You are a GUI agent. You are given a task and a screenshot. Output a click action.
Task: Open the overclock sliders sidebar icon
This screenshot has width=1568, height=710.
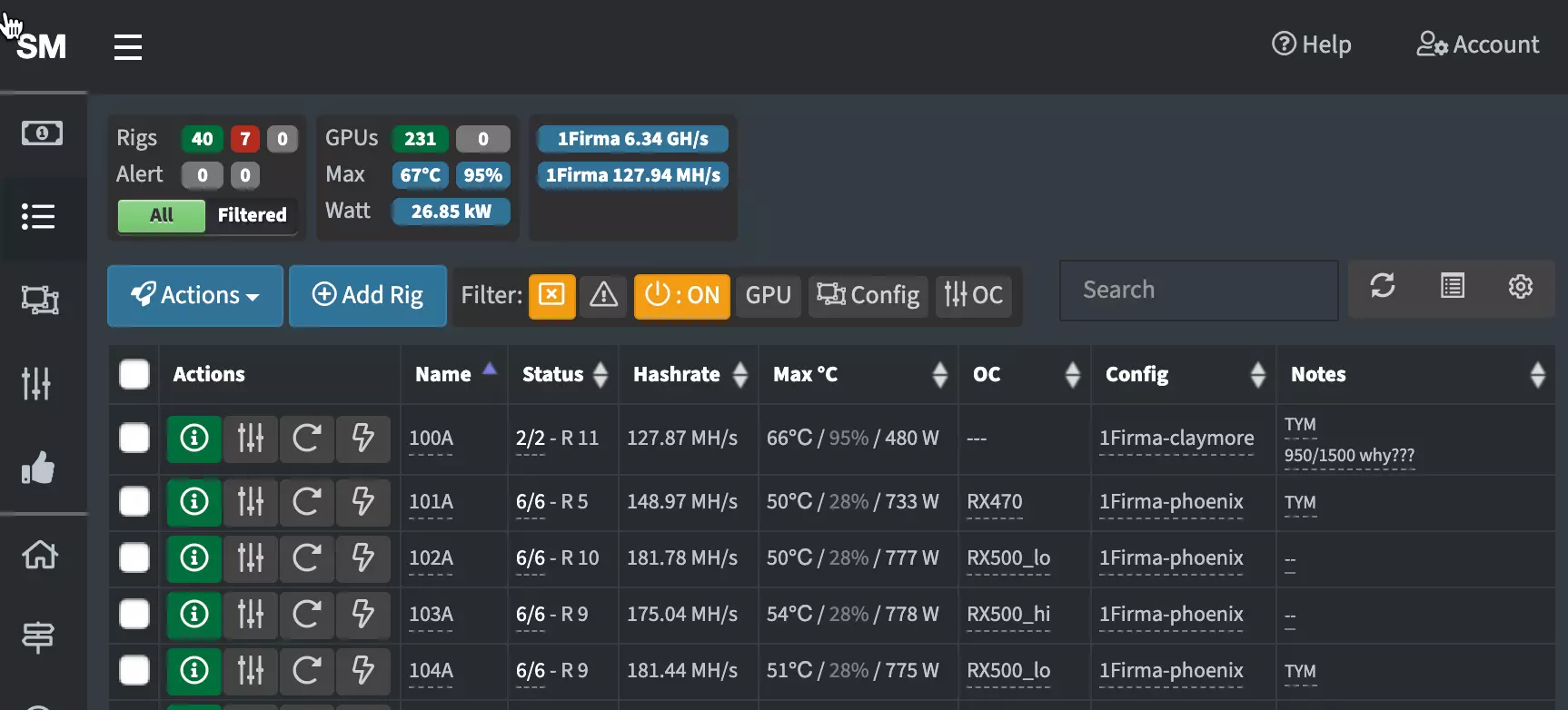coord(36,383)
